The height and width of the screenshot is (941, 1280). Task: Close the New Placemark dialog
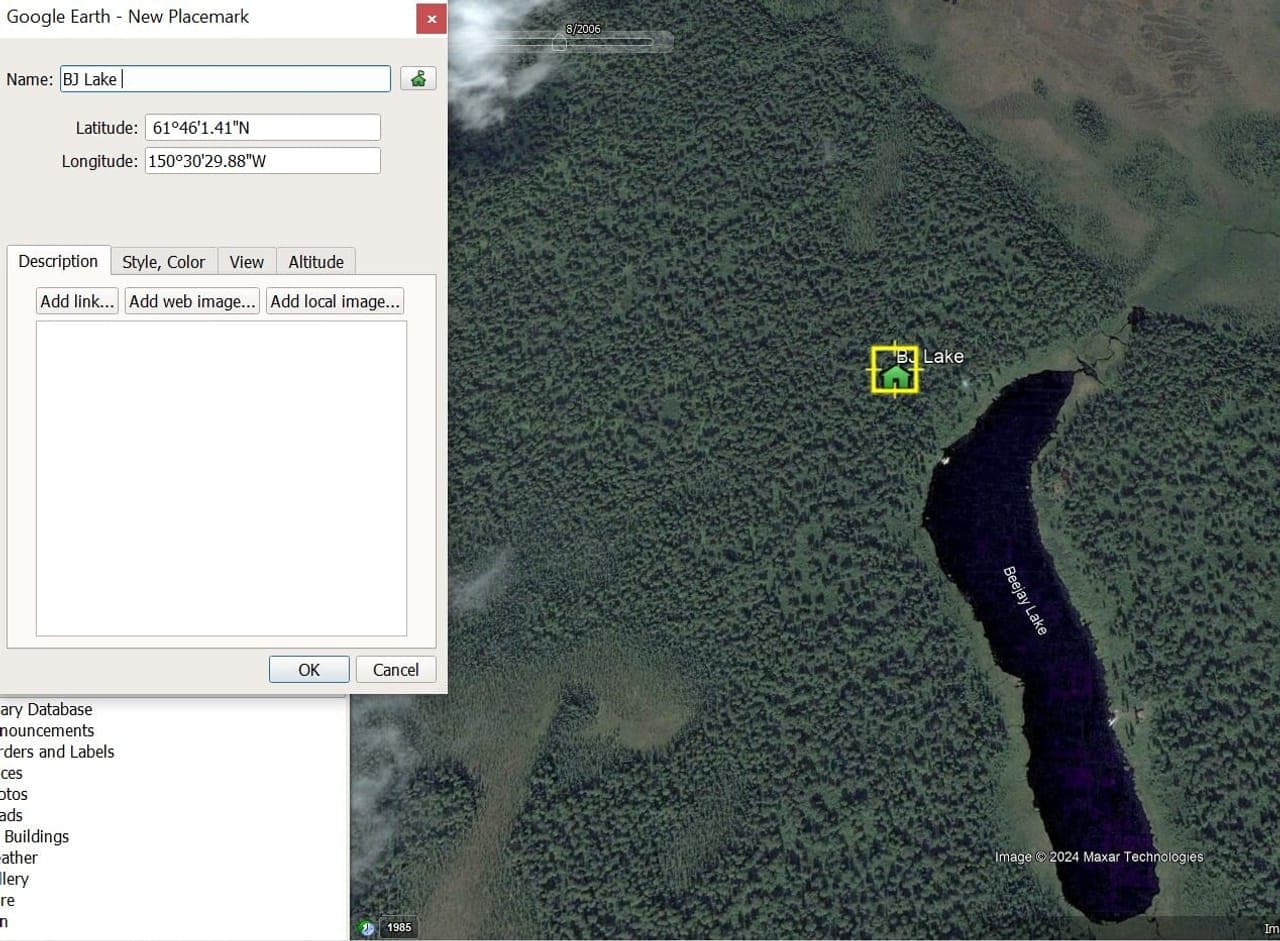431,18
